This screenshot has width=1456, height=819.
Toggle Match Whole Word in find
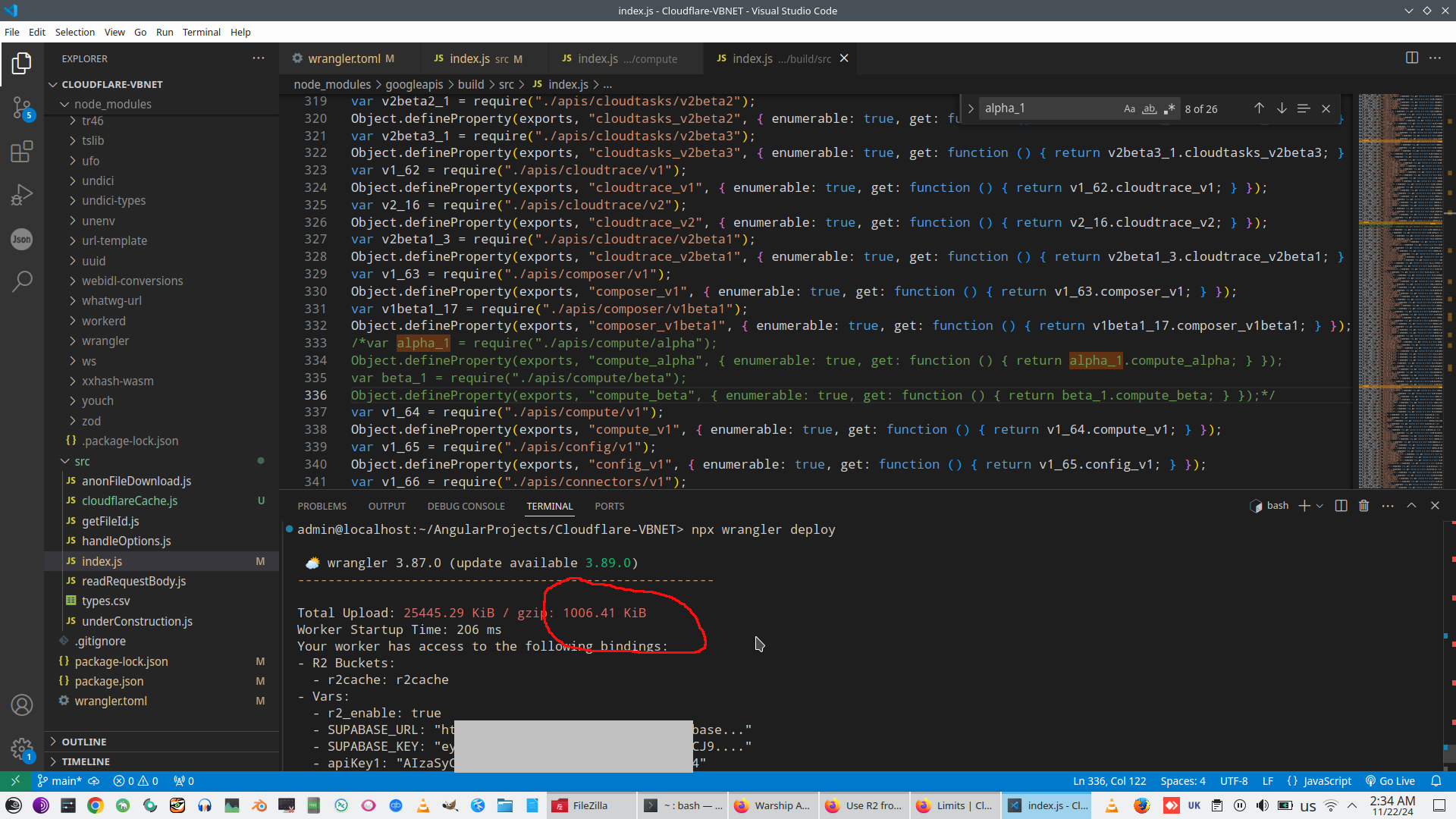(x=1150, y=108)
